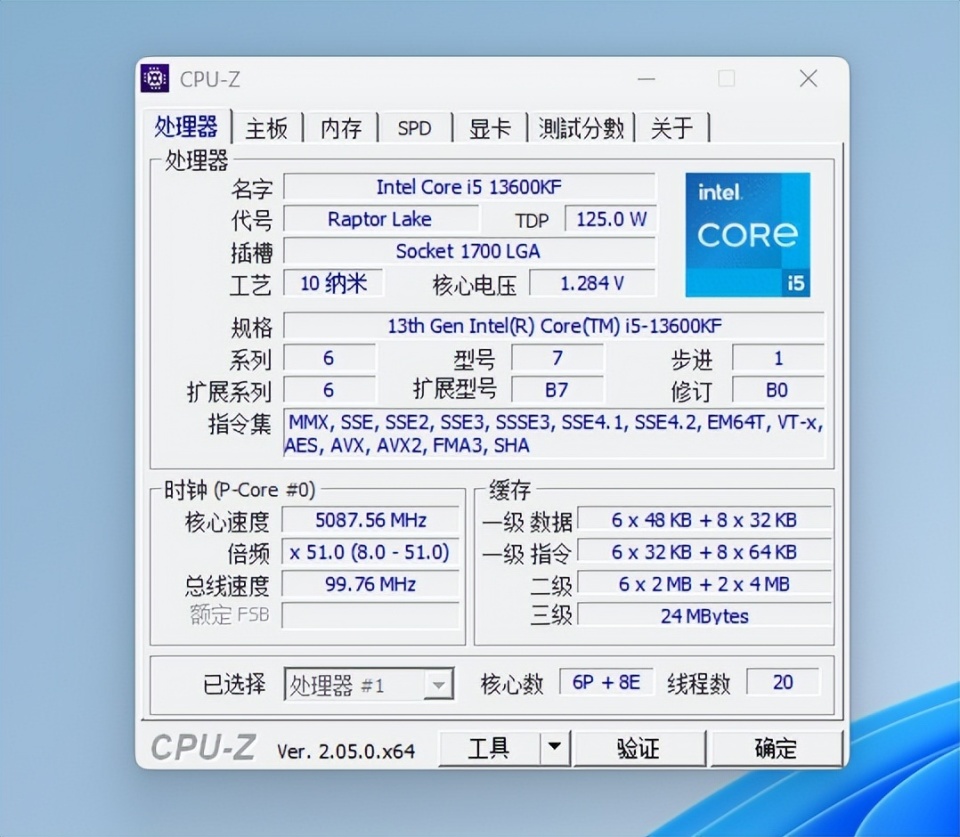The image size is (960, 837).
Task: Open the 内存 tab
Action: pos(341,128)
